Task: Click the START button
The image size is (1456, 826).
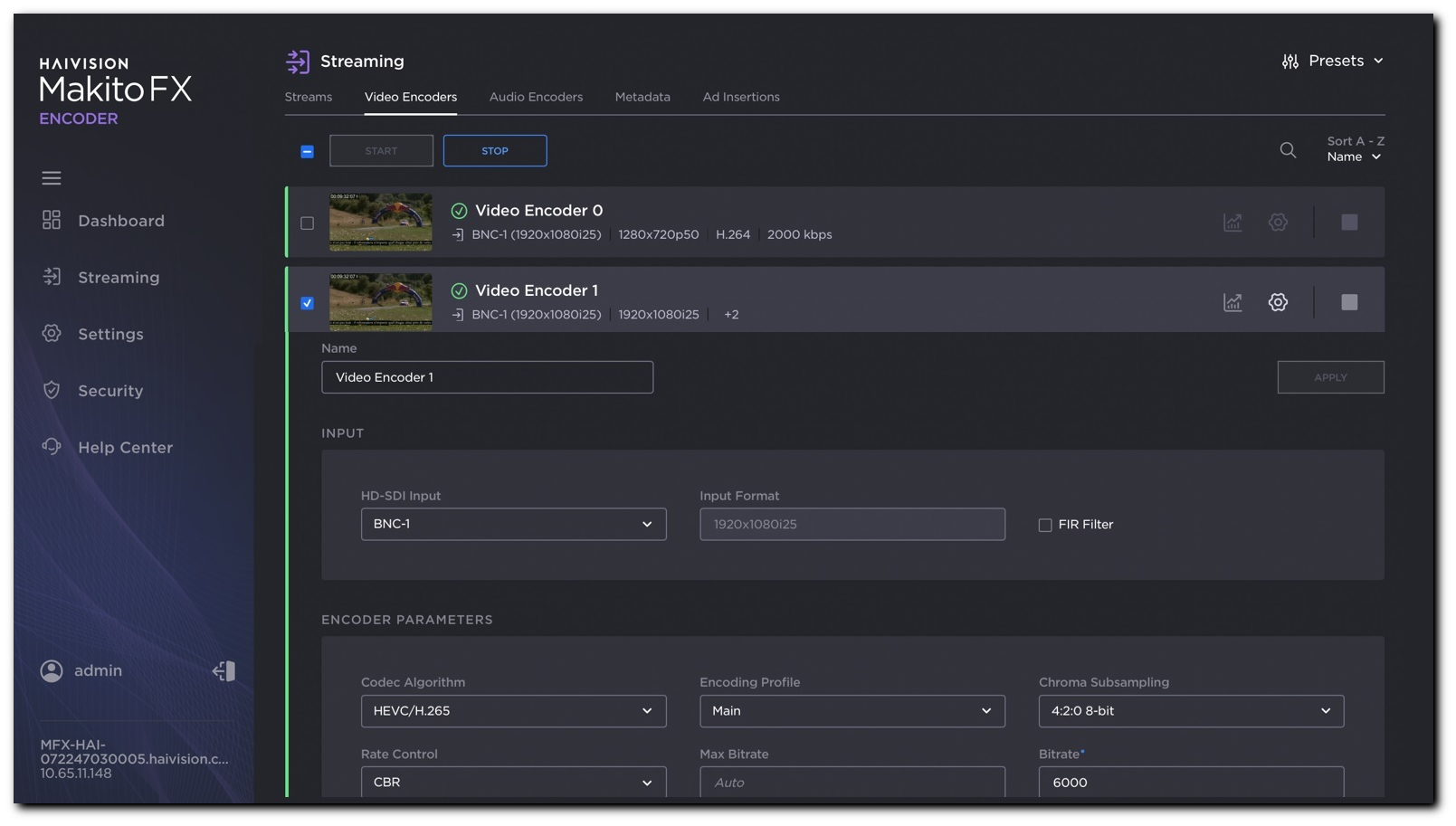Action: [381, 151]
